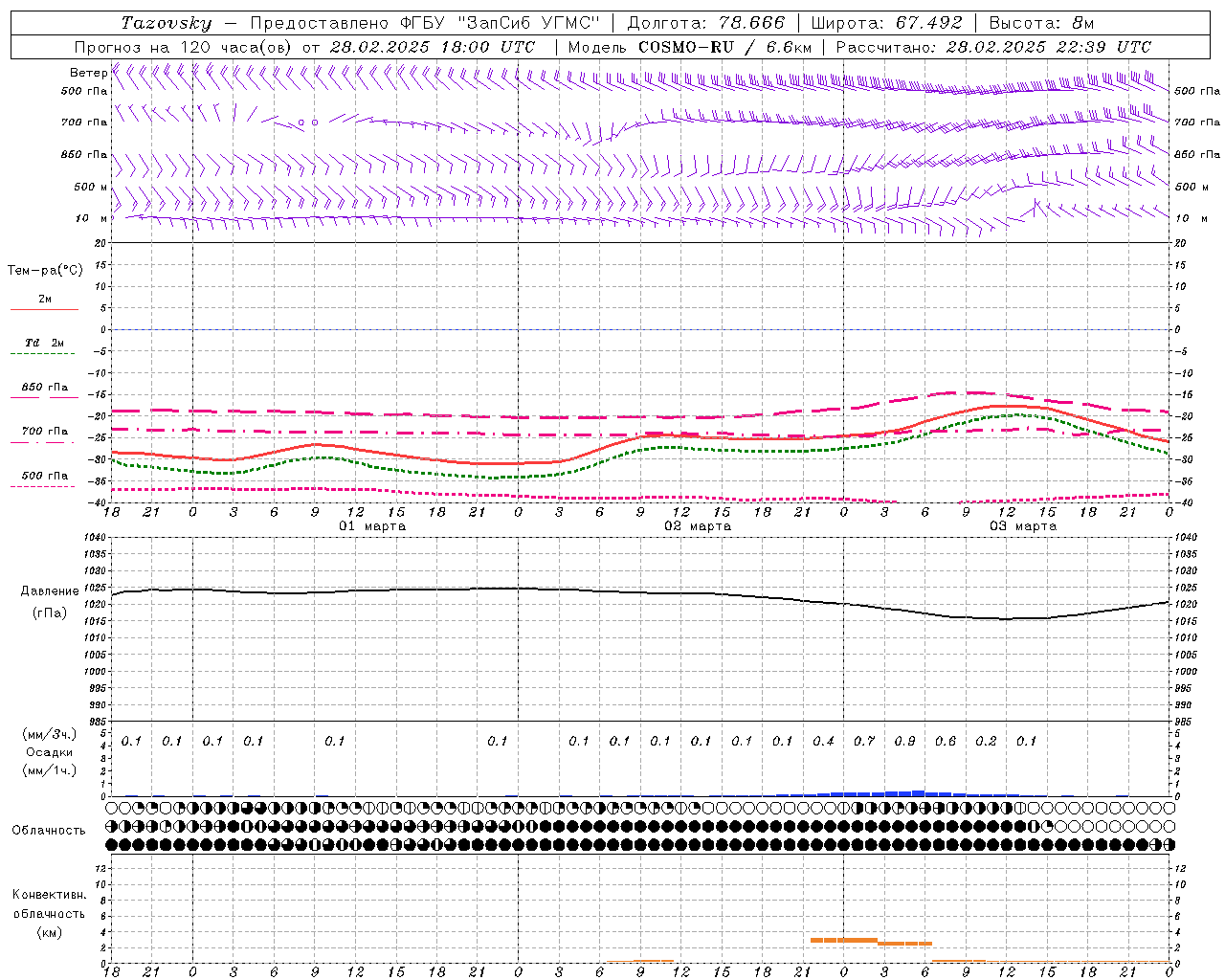Click the 0.4 precipitation value
Image resolution: width=1225 pixels, height=980 pixels.
tap(823, 741)
